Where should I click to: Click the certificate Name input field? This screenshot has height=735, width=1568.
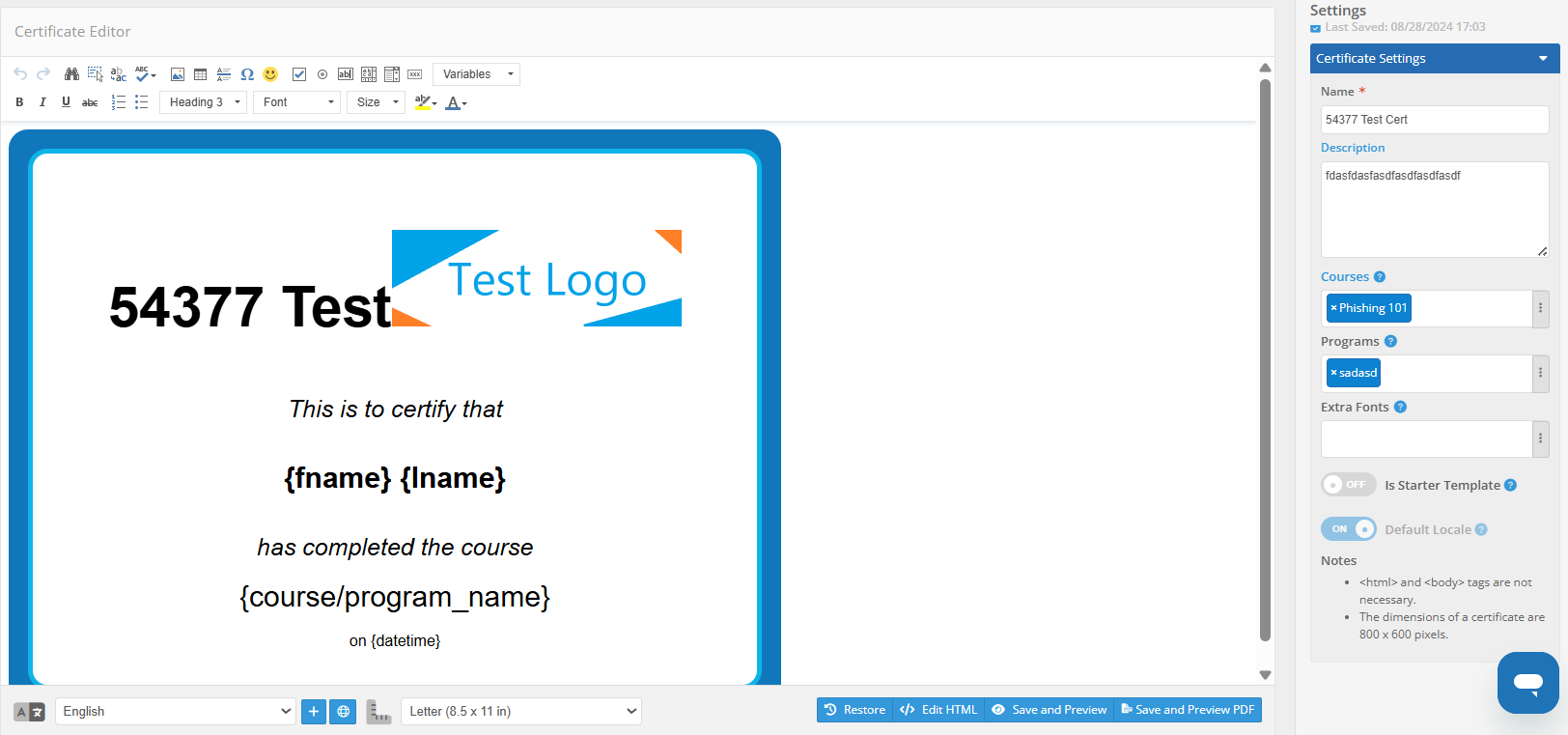click(1435, 120)
